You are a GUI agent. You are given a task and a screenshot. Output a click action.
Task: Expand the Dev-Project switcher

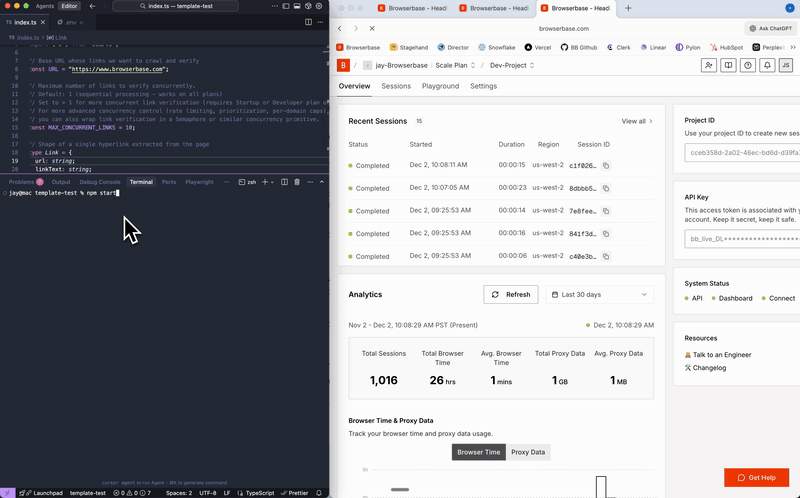512,65
